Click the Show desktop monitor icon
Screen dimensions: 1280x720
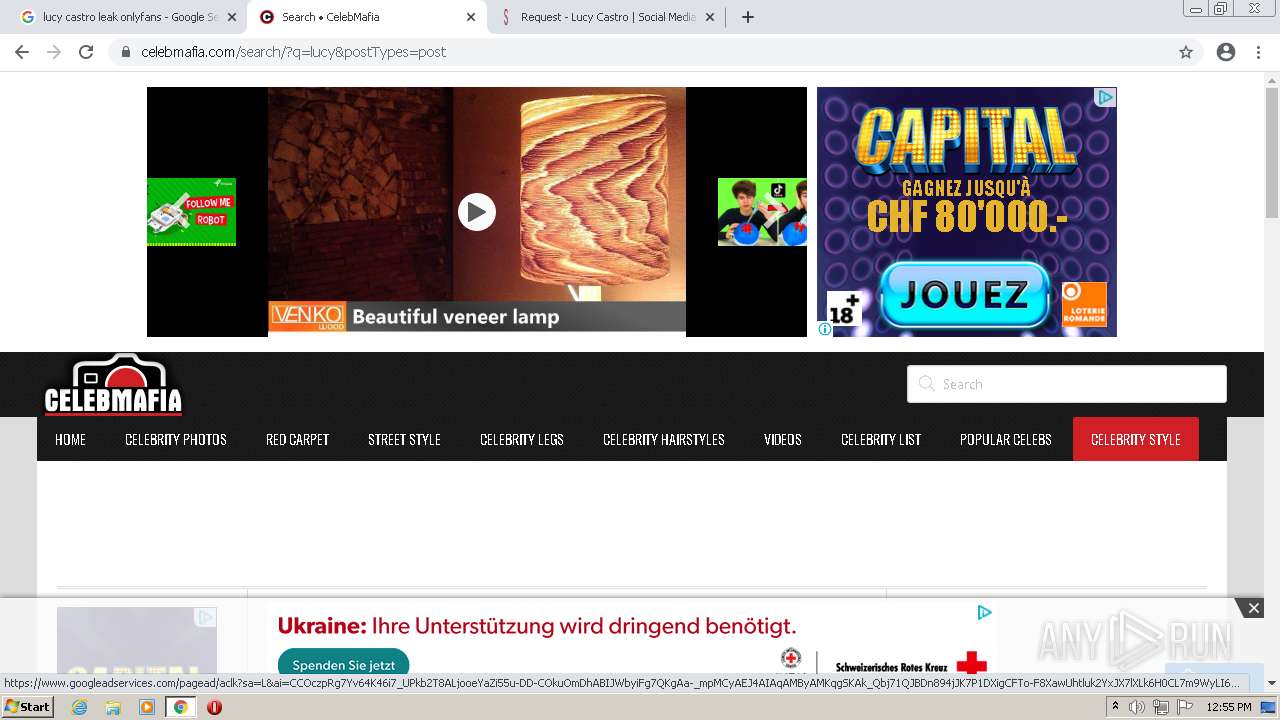point(1268,707)
